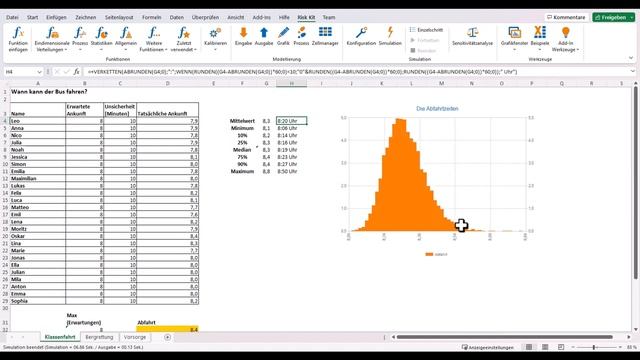Click the greyed Beenden stop button
The width and height of the screenshot is (640, 360).
pos(423,51)
